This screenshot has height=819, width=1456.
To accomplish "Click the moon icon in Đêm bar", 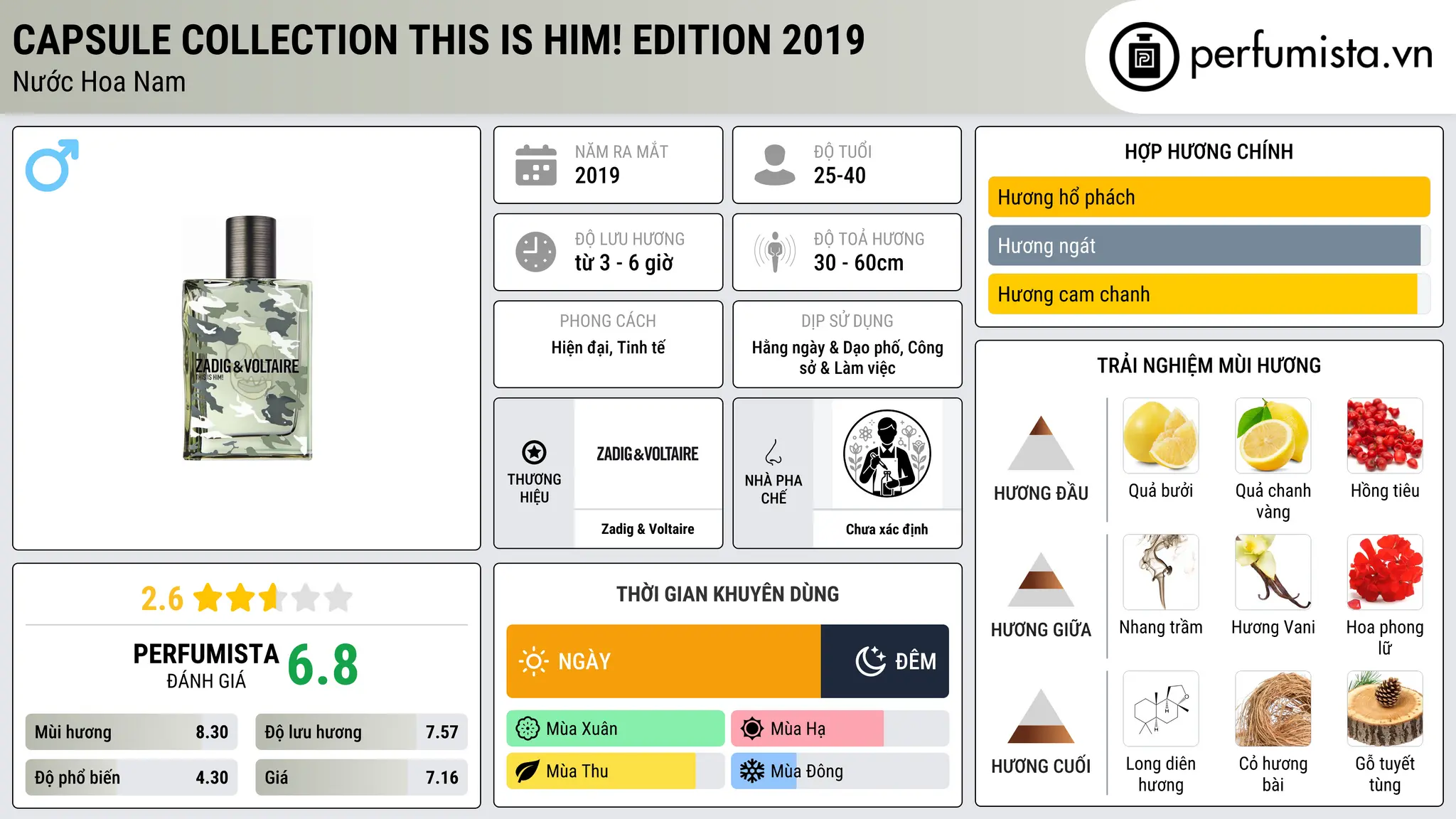I will click(x=870, y=661).
